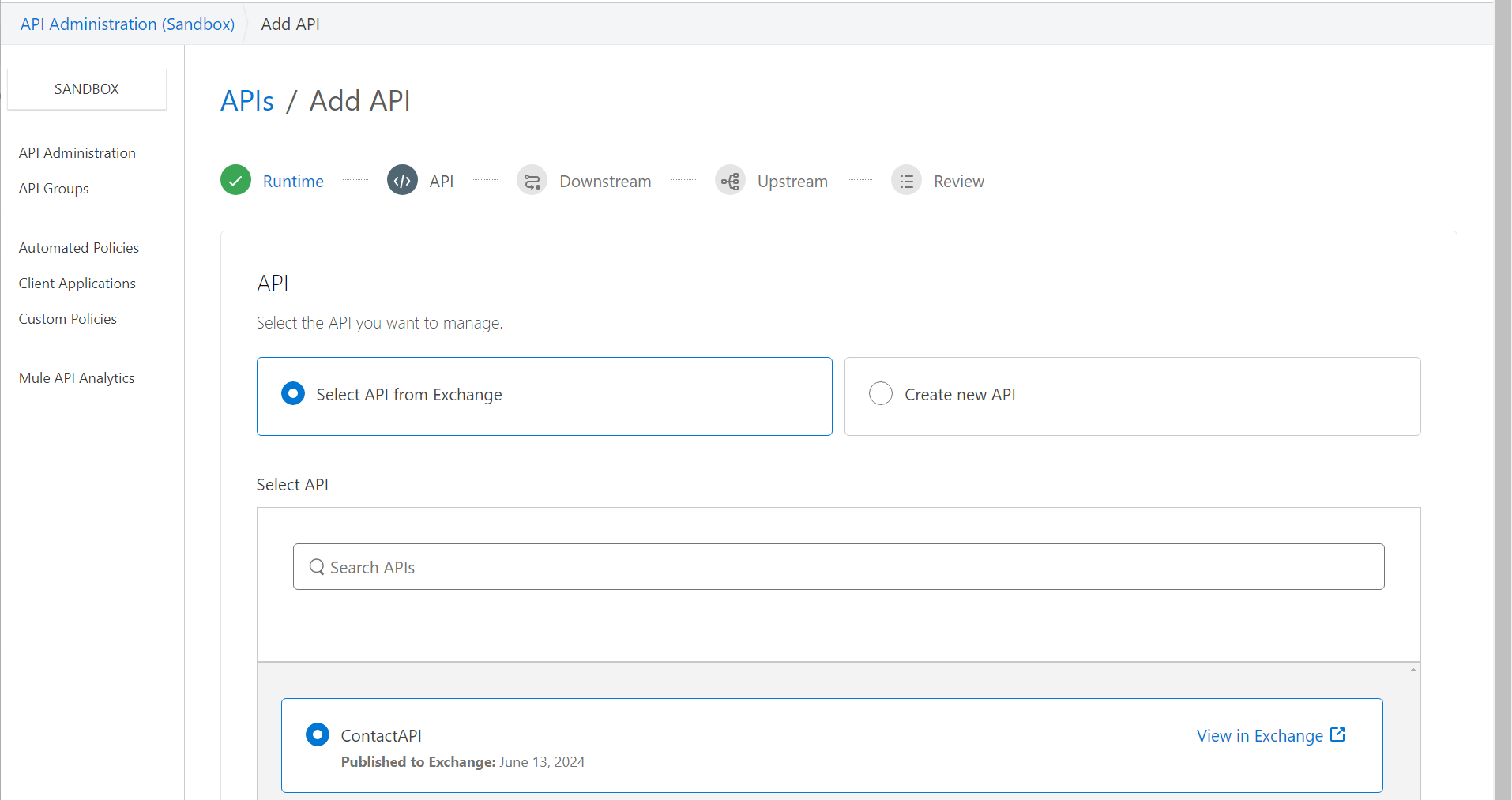This screenshot has width=1512, height=800.
Task: Open Automated Policies from sidebar
Action: (78, 247)
